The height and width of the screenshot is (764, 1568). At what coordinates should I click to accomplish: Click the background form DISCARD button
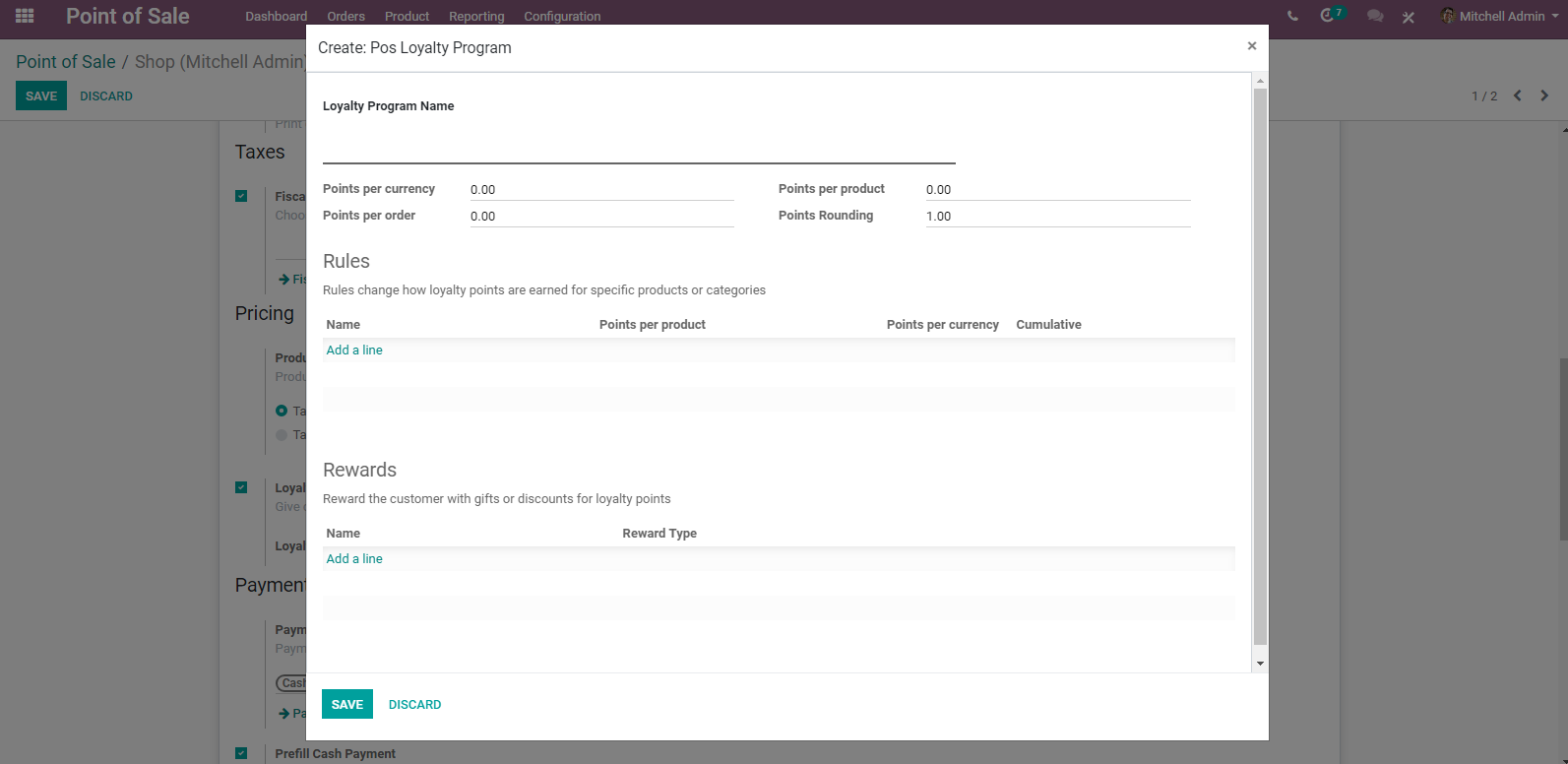point(106,95)
